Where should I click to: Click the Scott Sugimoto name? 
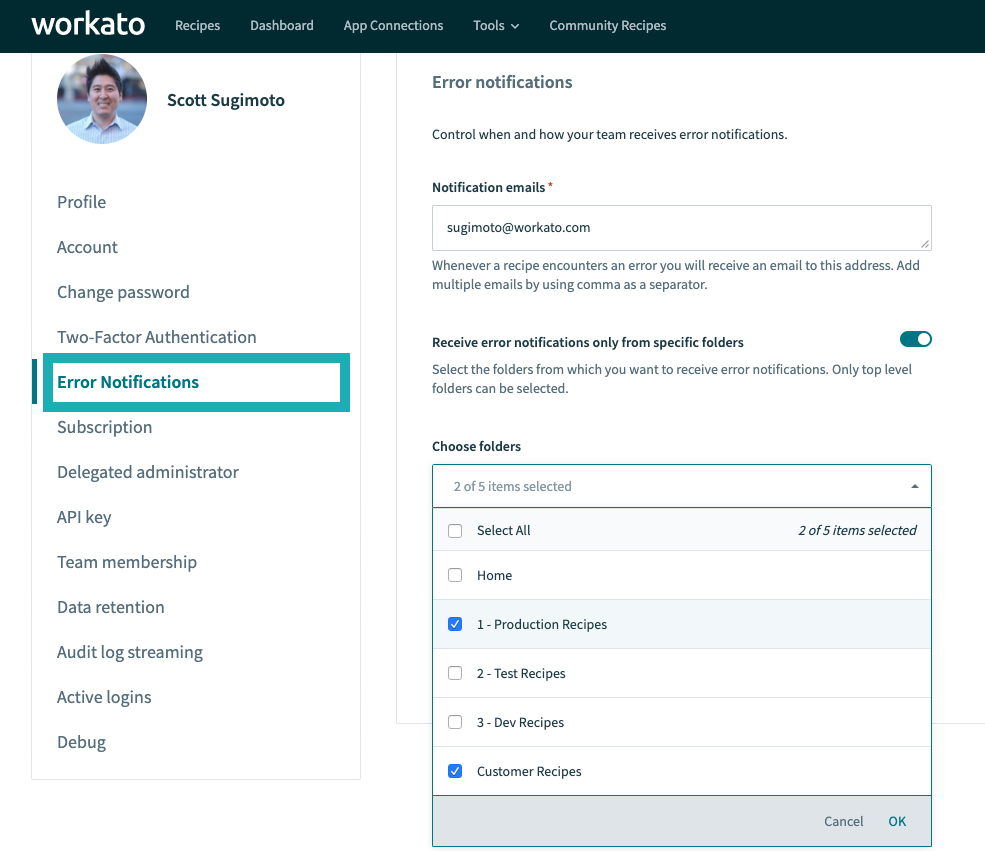coord(226,100)
